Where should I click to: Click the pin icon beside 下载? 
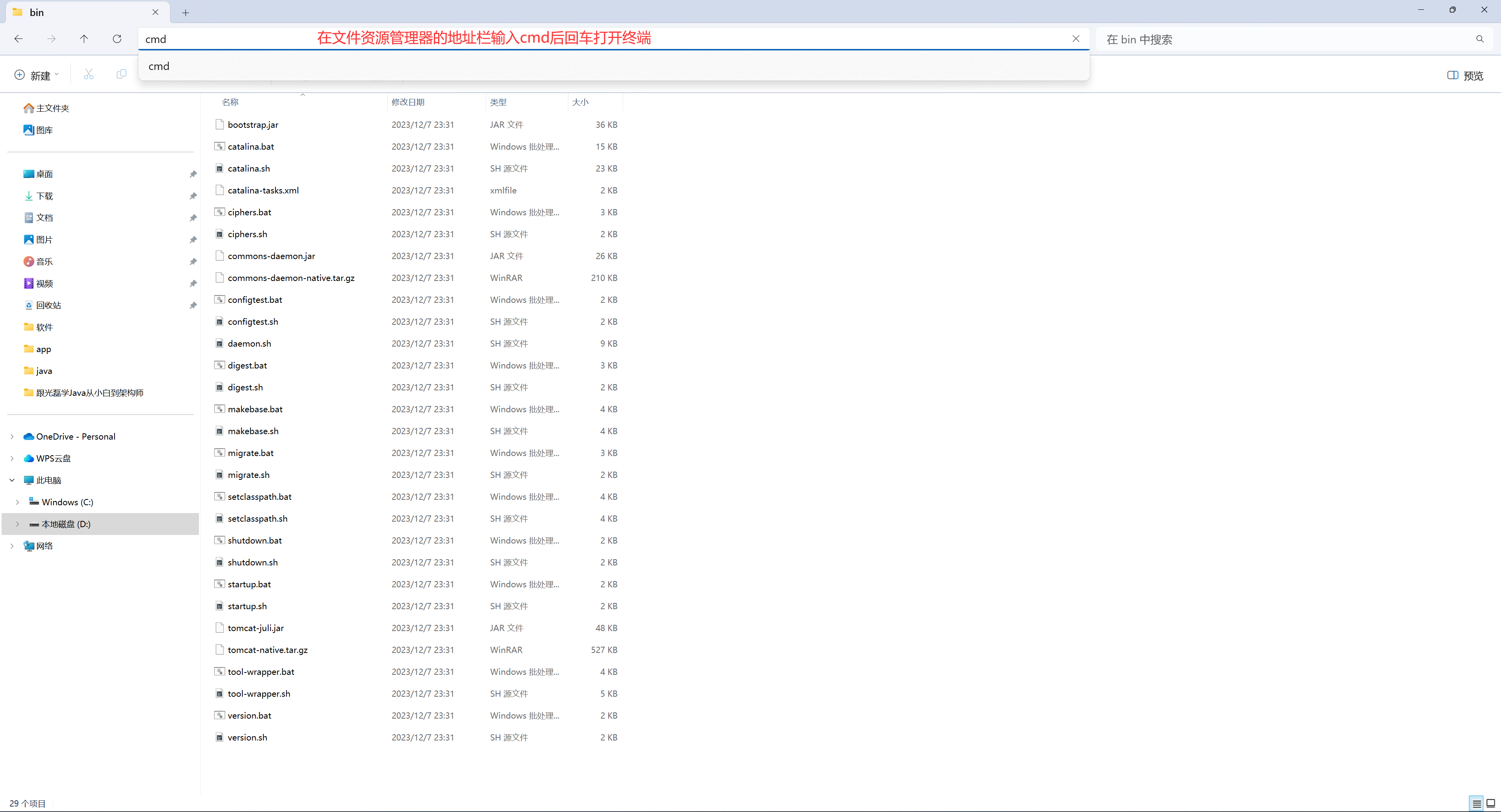point(193,196)
